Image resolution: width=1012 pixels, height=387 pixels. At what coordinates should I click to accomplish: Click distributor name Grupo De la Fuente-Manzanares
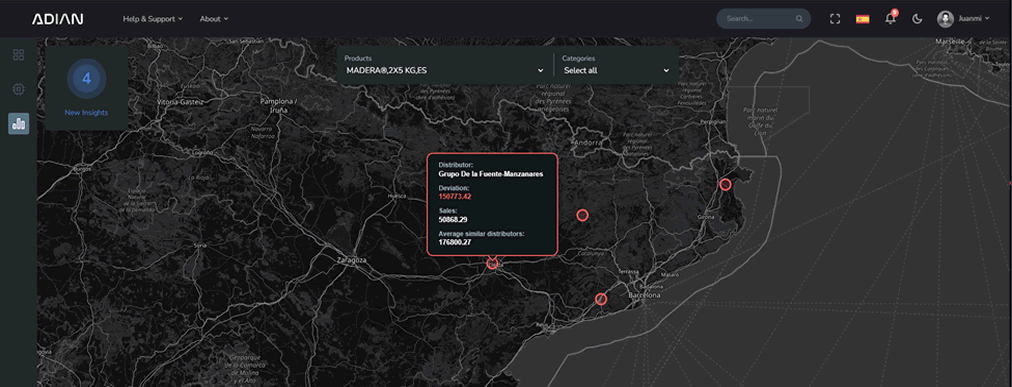pyautogui.click(x=491, y=174)
